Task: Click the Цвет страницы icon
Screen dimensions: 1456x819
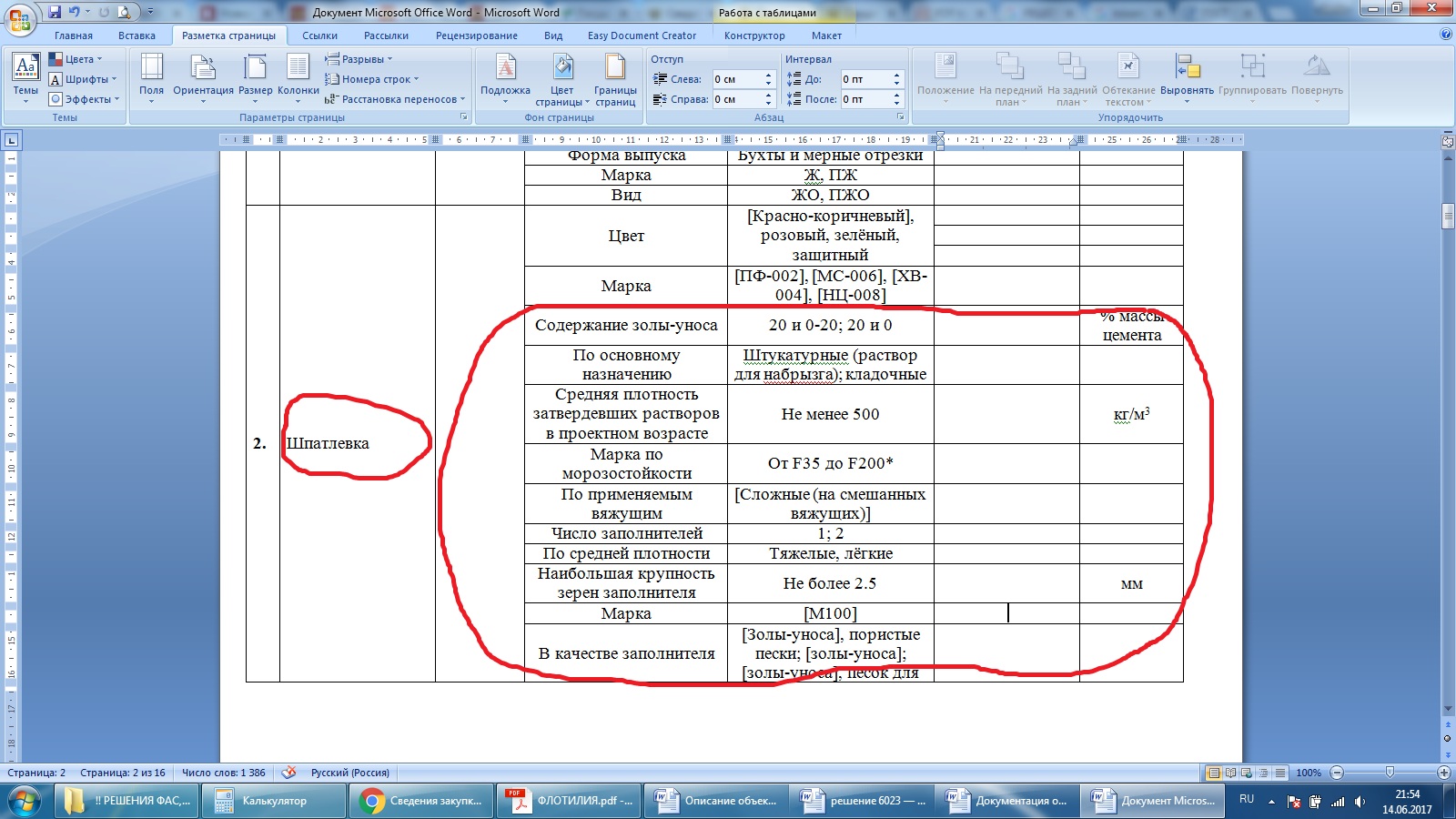Action: click(562, 75)
